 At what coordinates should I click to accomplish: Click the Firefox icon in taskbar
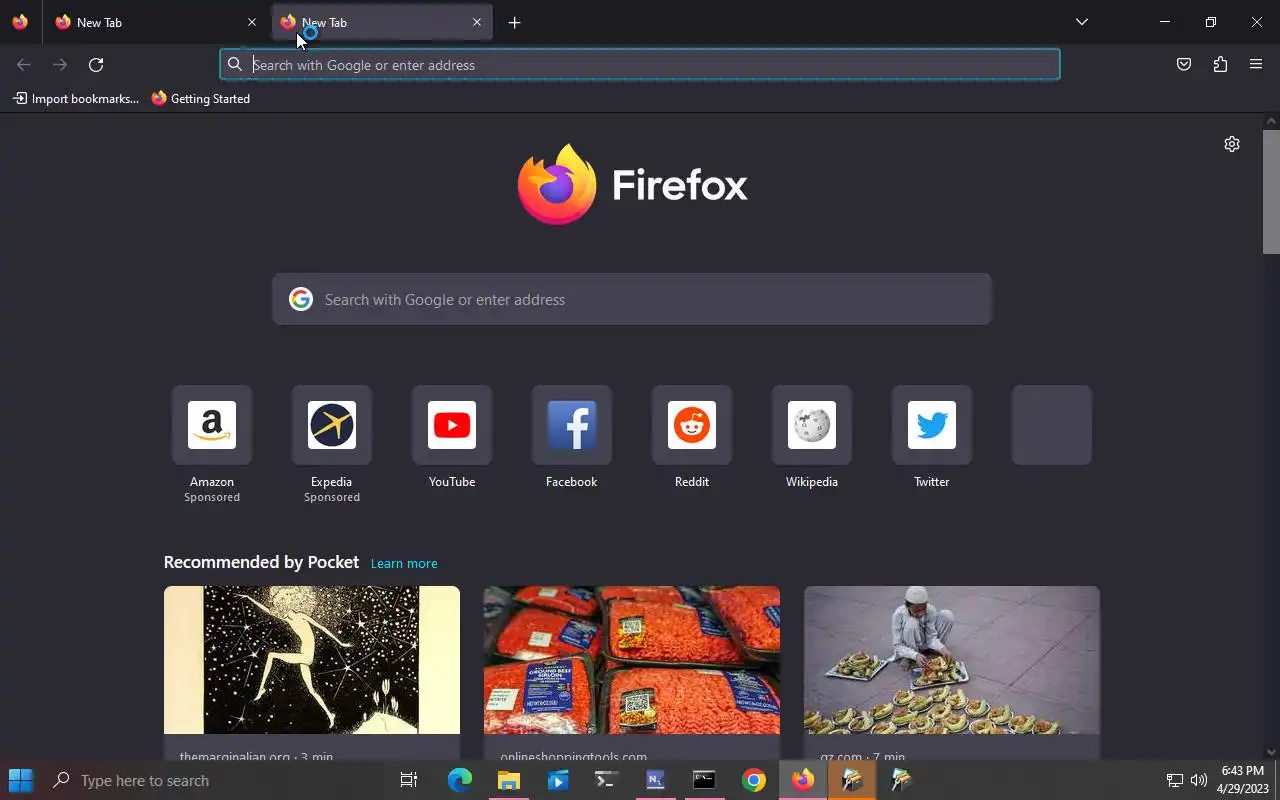(803, 780)
